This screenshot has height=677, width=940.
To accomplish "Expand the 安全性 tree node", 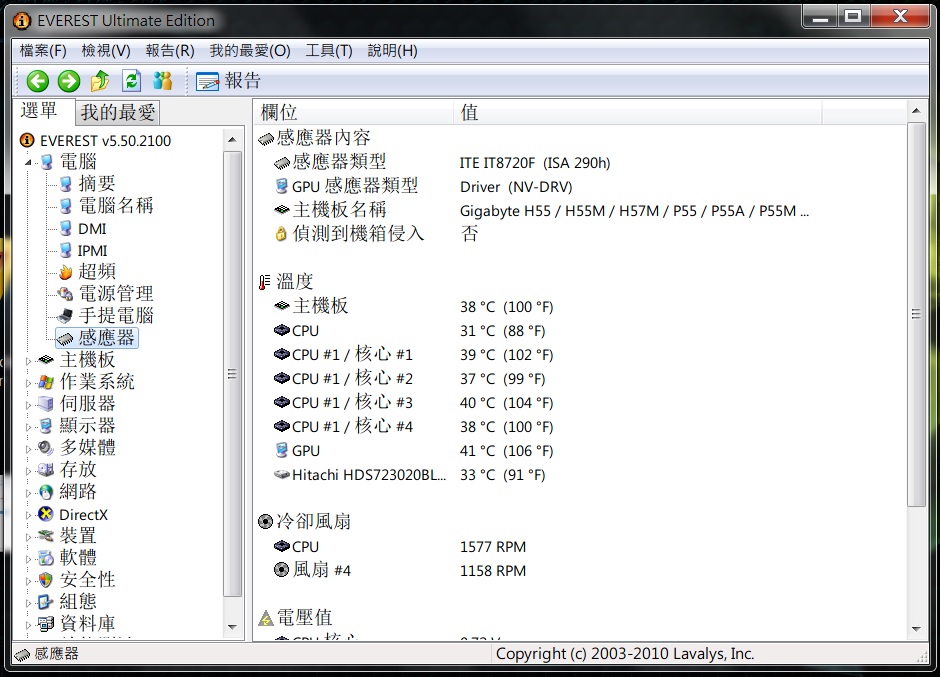I will [28, 581].
